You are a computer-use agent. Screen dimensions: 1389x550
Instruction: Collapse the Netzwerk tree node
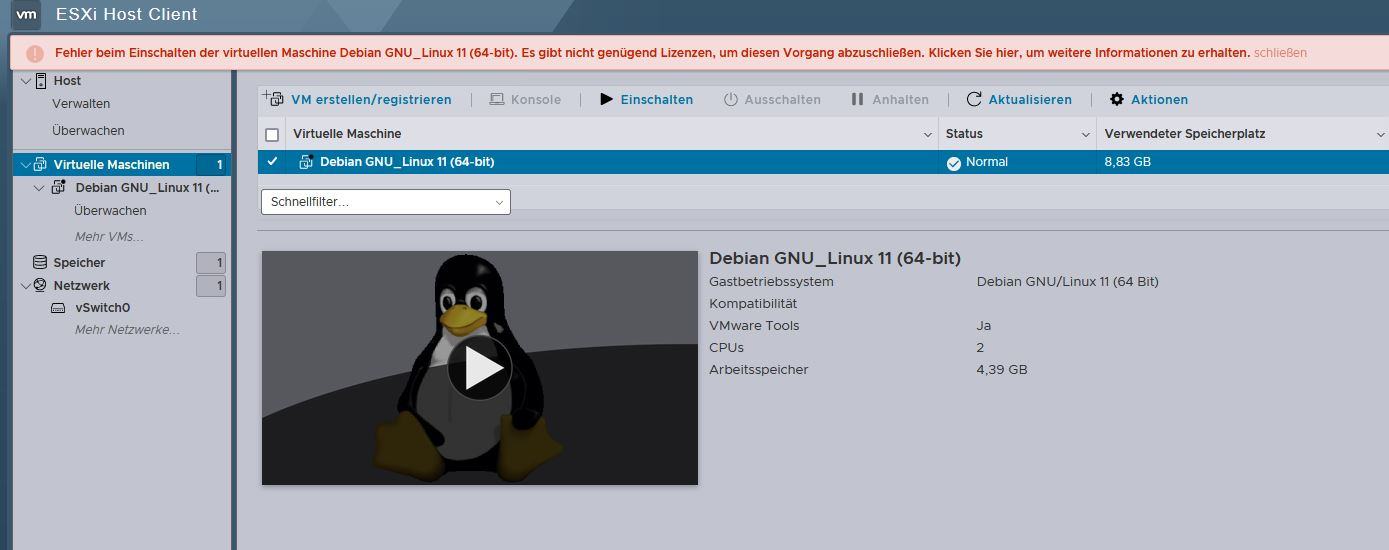click(x=26, y=286)
